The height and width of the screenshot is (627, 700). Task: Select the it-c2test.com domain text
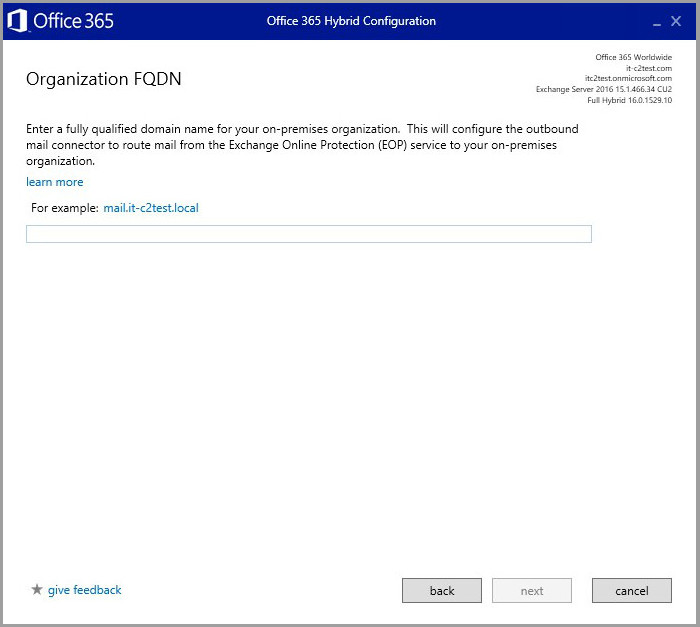point(649,68)
